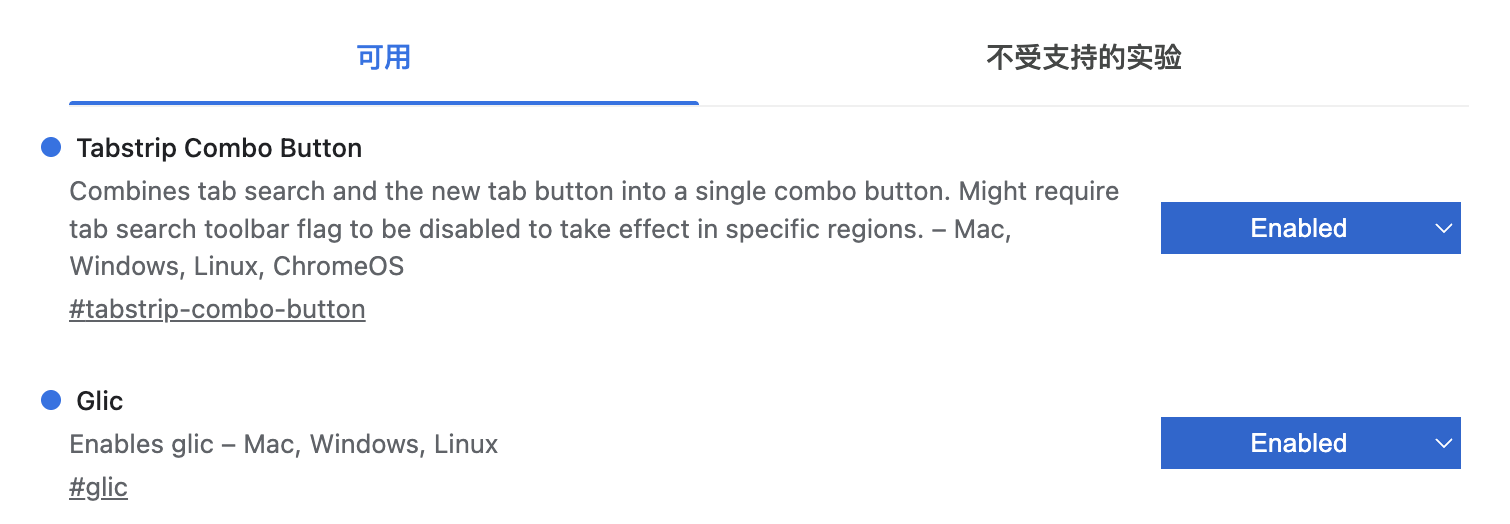Image resolution: width=1510 pixels, height=524 pixels.
Task: Click the chevron arrow on Tabstrip Combo dropdown
Action: tap(1443, 229)
